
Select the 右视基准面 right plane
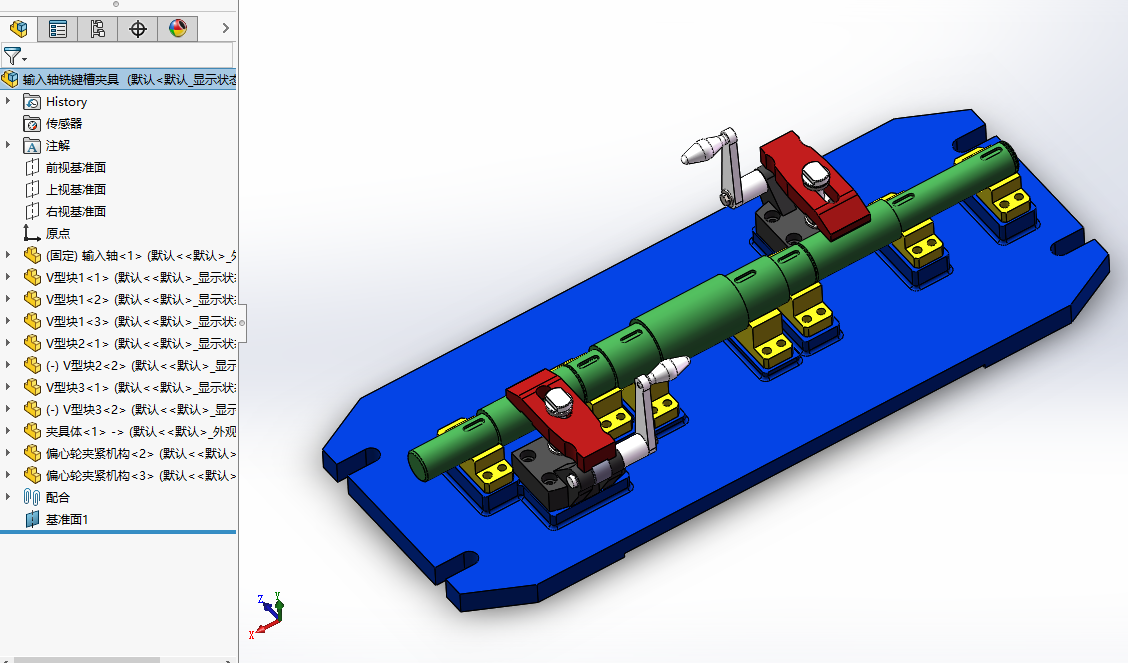76,211
